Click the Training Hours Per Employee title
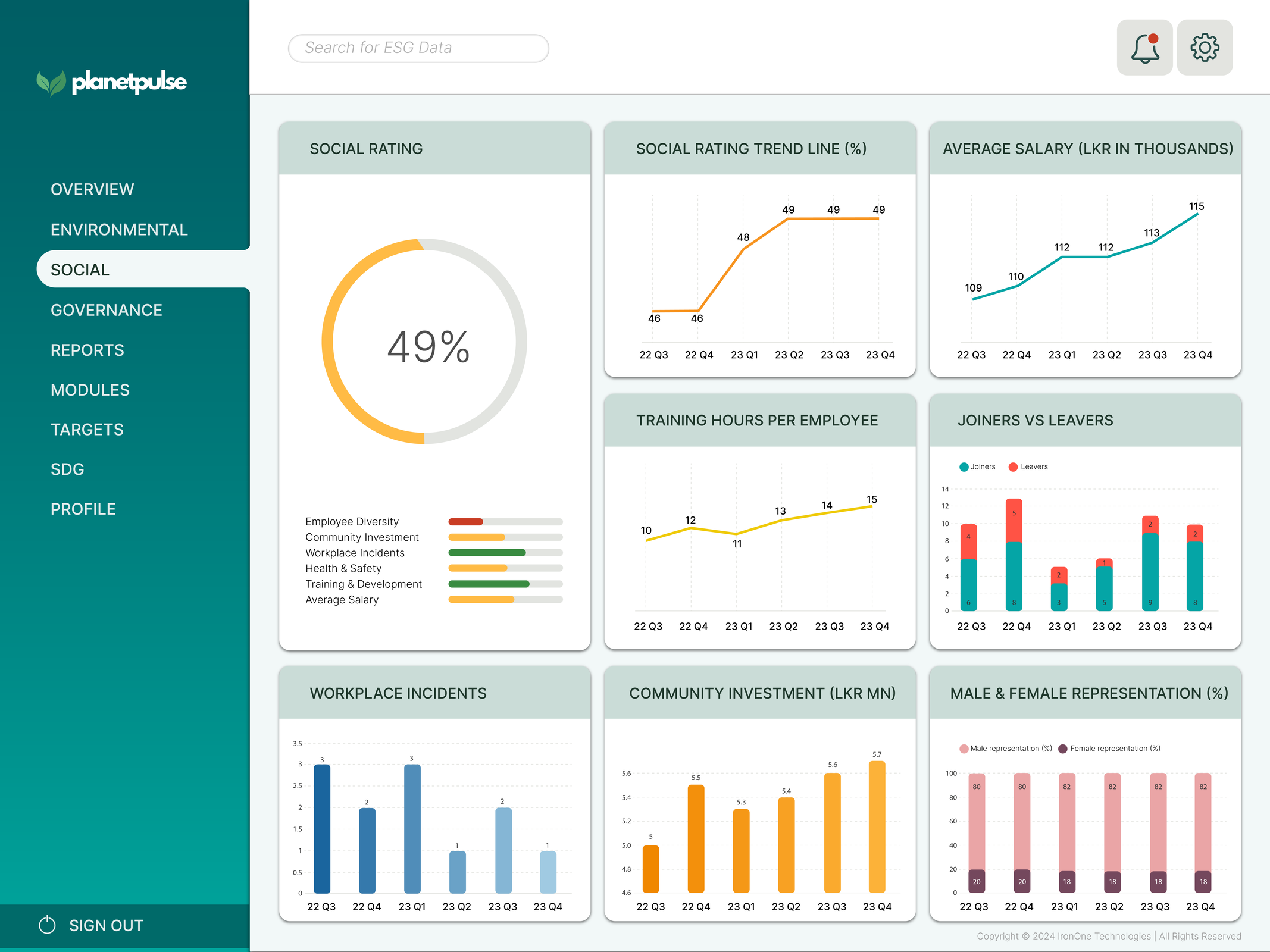The image size is (1270, 952). pyautogui.click(x=757, y=421)
